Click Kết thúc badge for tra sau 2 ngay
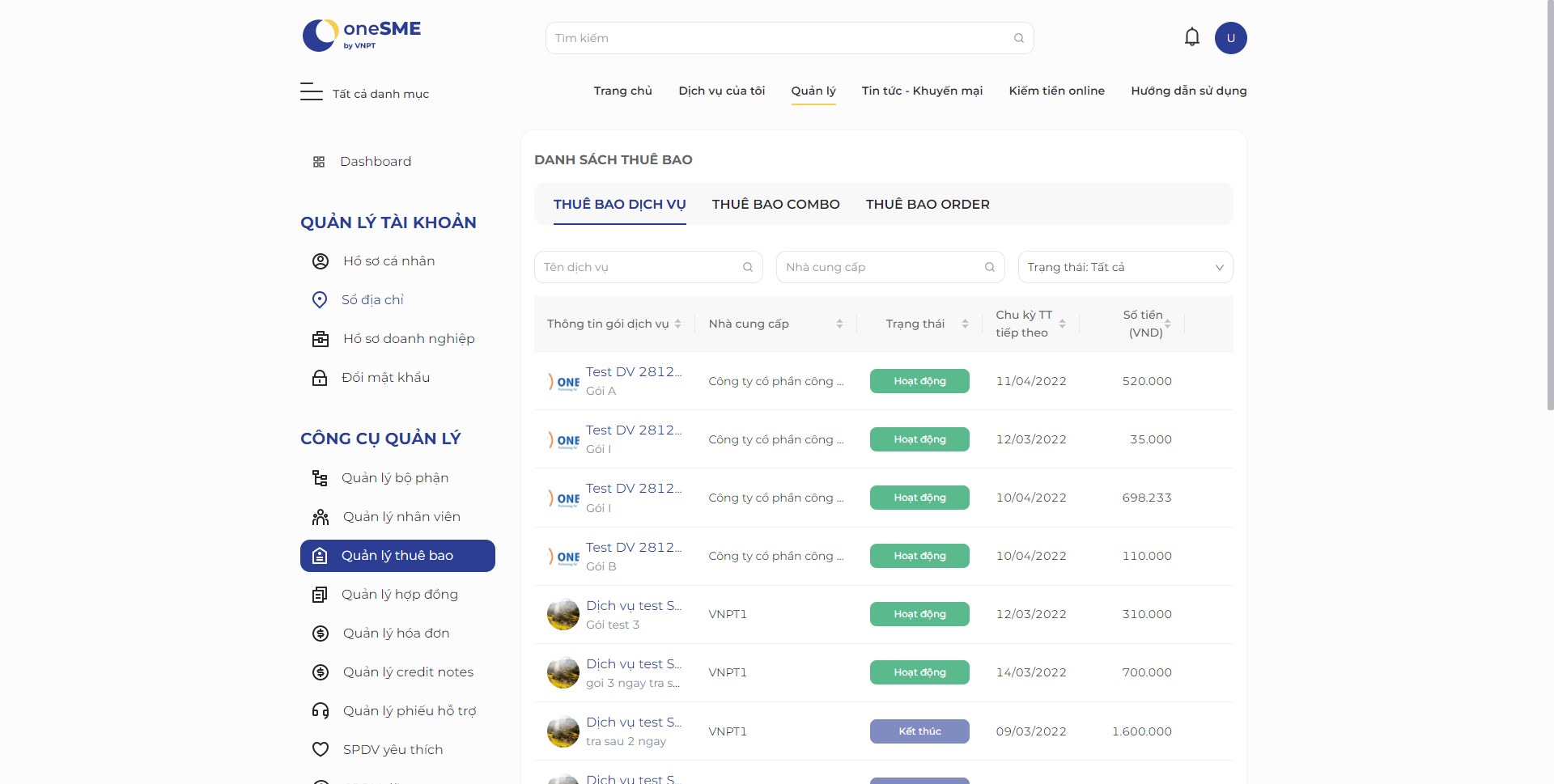Image resolution: width=1554 pixels, height=784 pixels. pyautogui.click(x=919, y=731)
